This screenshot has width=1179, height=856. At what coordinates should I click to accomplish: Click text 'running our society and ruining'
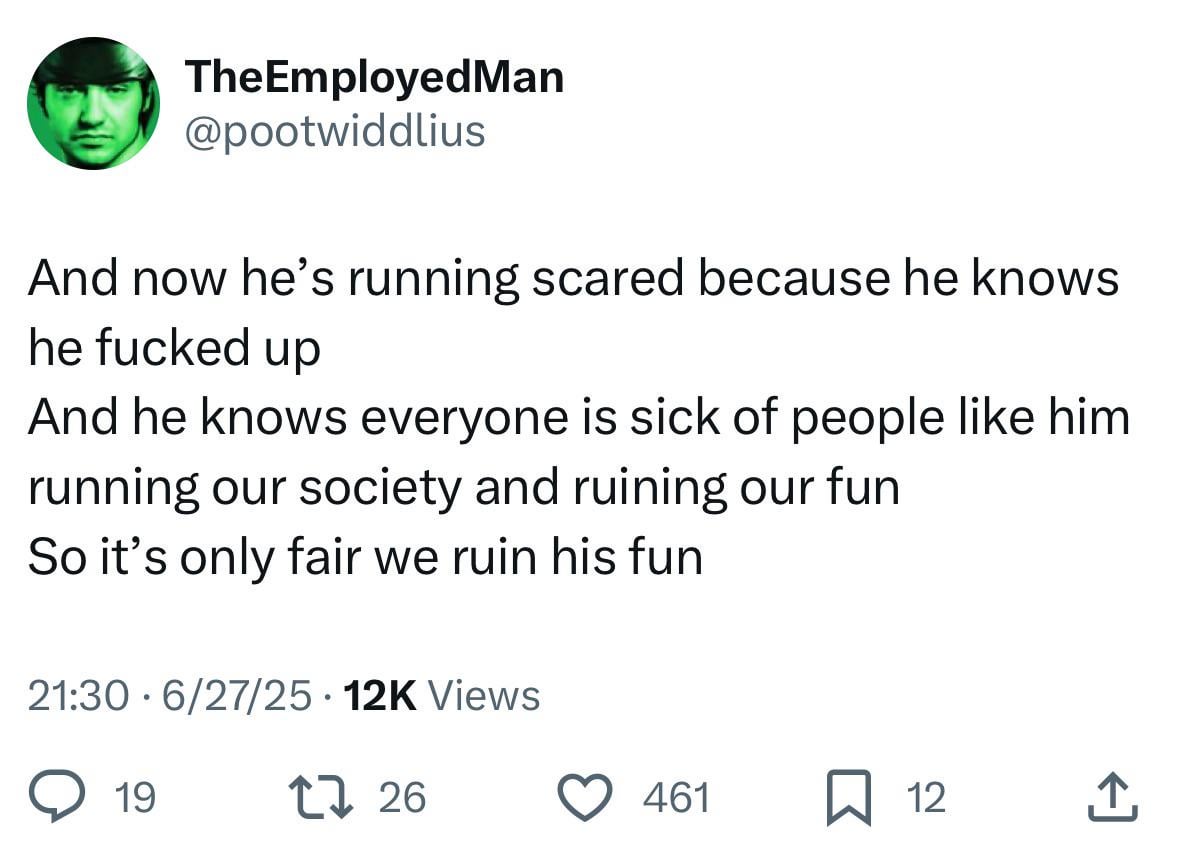(377, 488)
